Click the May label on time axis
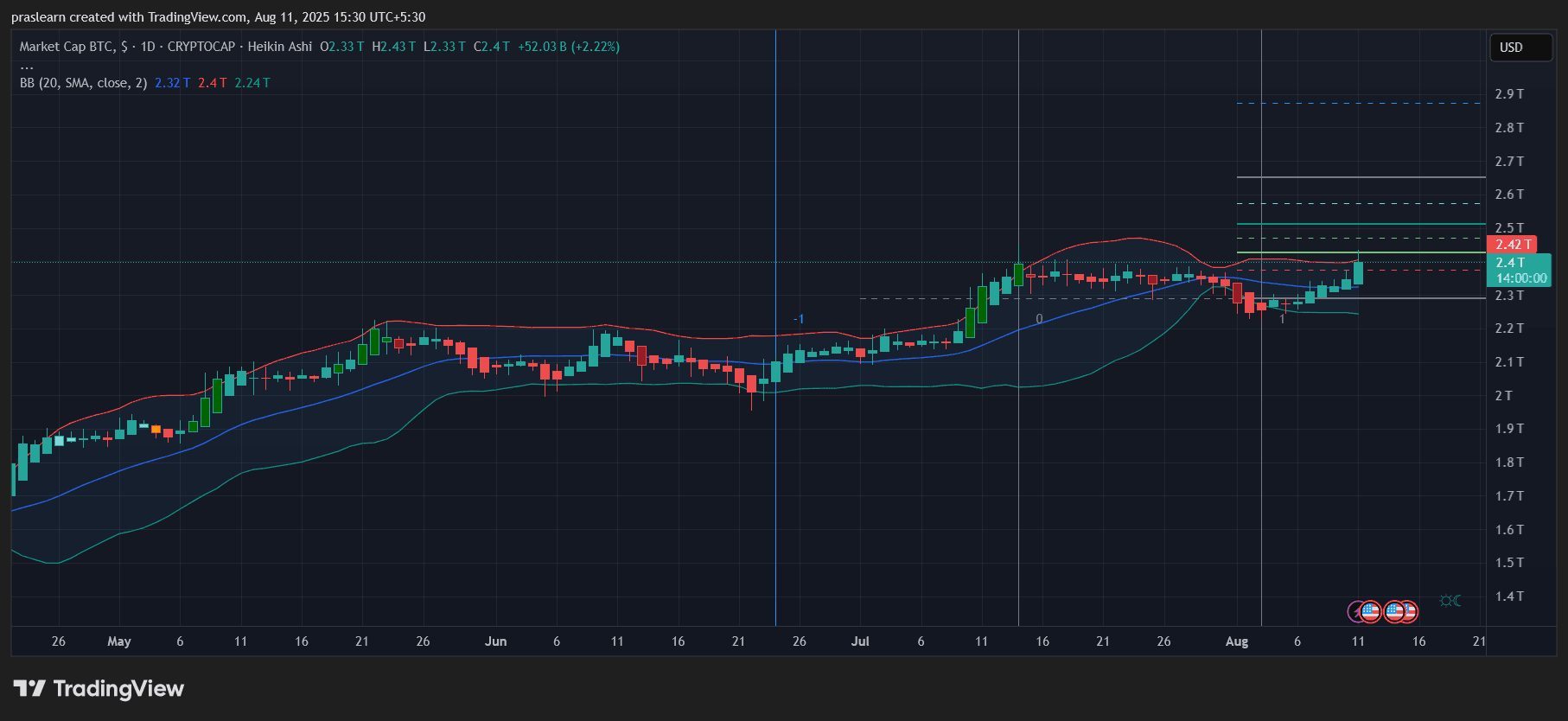The image size is (1568, 721). [118, 641]
